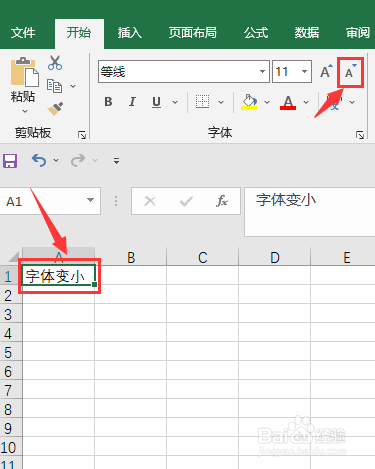Apply yellow fill color bucket
375x469 pixels.
click(249, 102)
